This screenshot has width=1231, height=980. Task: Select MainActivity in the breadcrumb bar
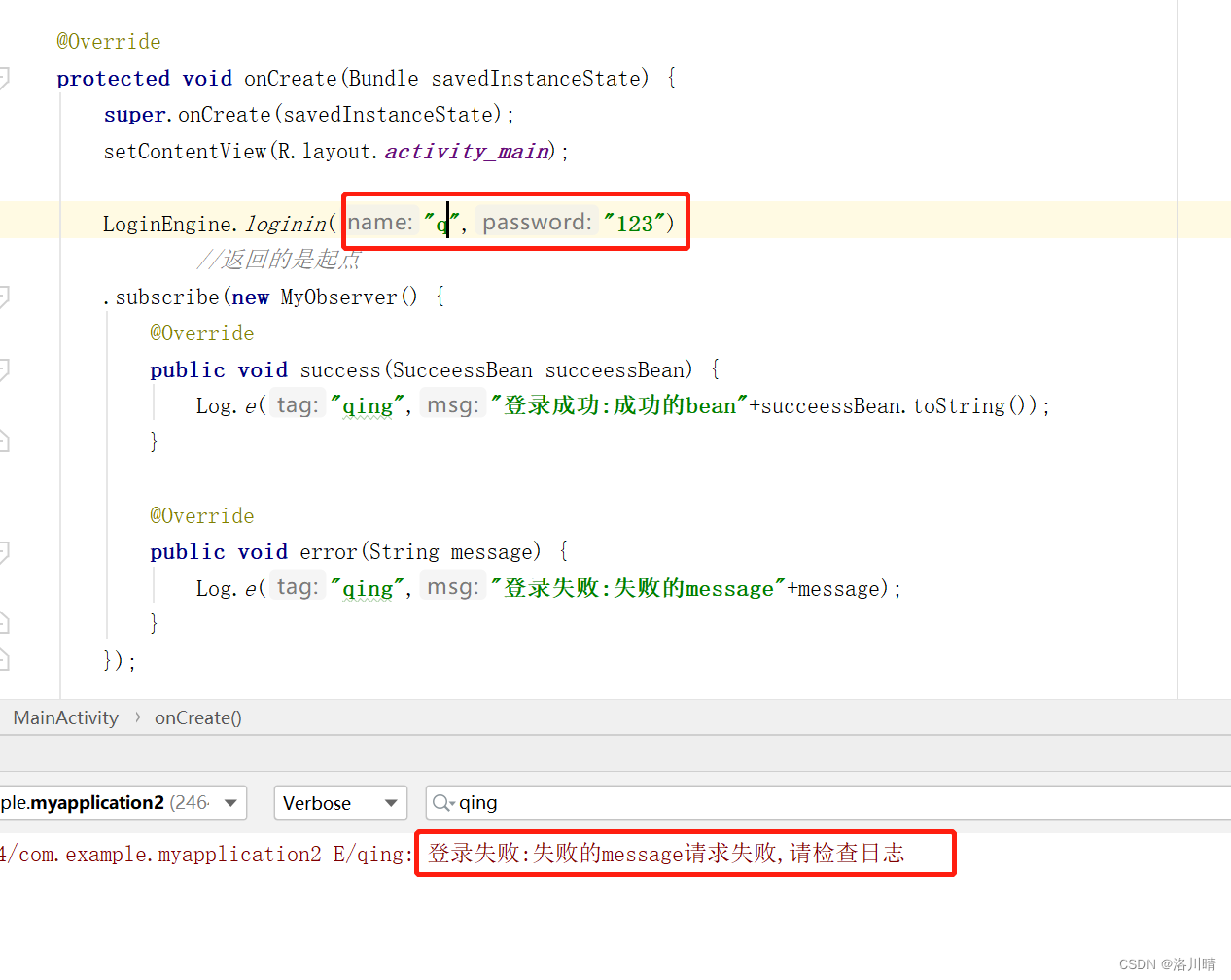click(64, 717)
